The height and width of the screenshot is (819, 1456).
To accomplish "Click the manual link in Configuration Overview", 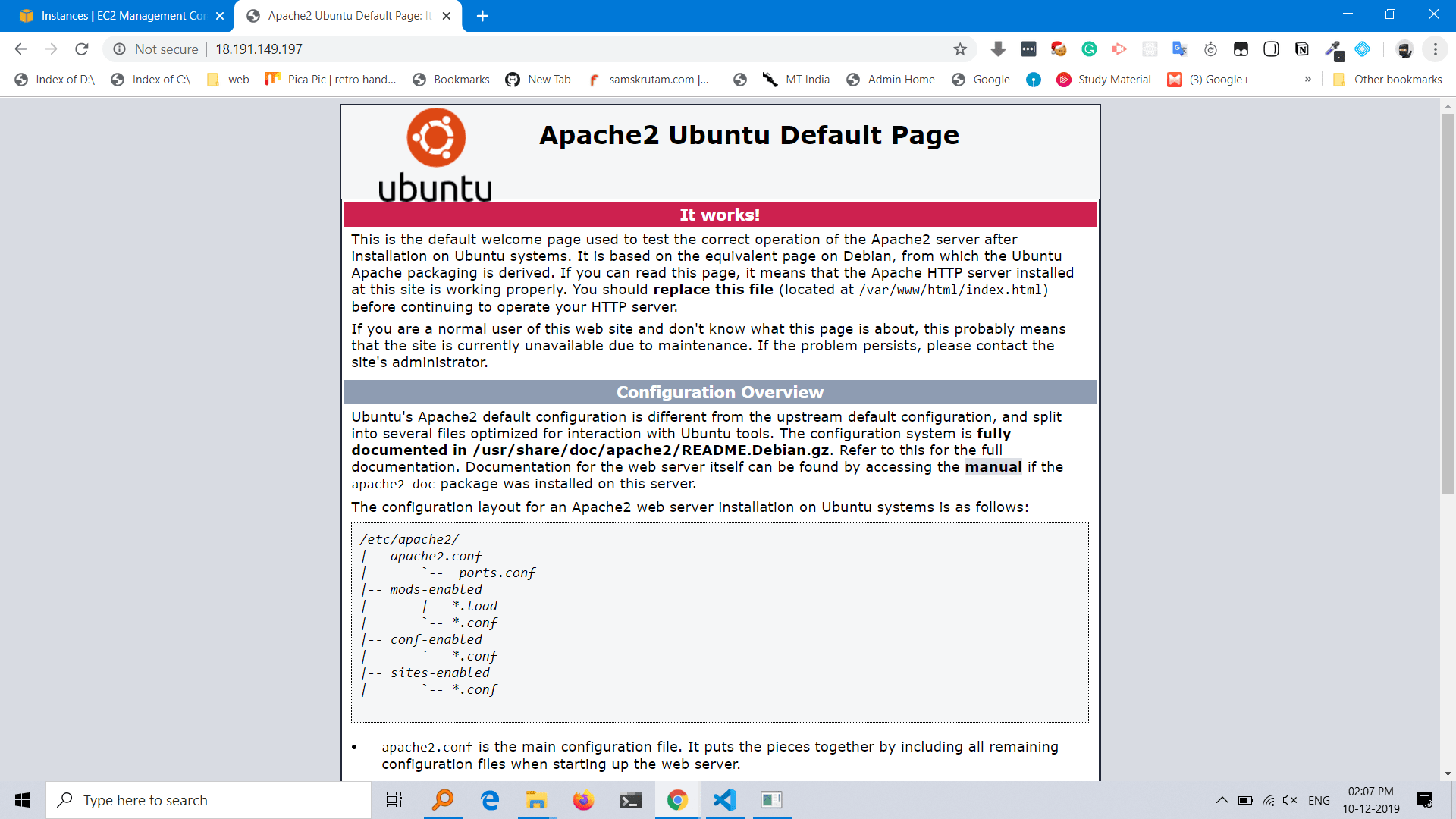I will click(x=993, y=467).
